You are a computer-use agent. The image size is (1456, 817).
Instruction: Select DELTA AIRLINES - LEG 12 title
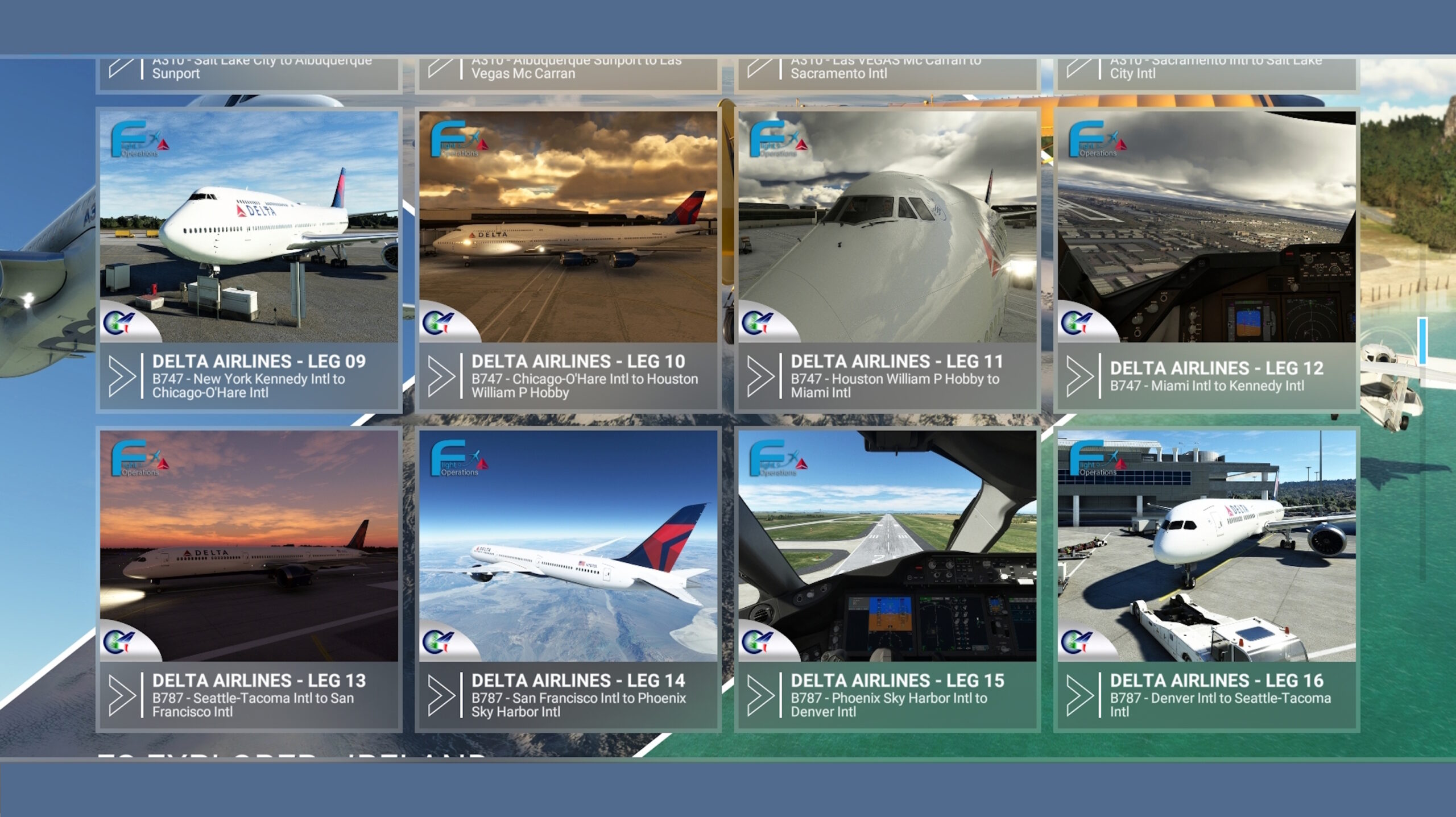(x=1217, y=368)
